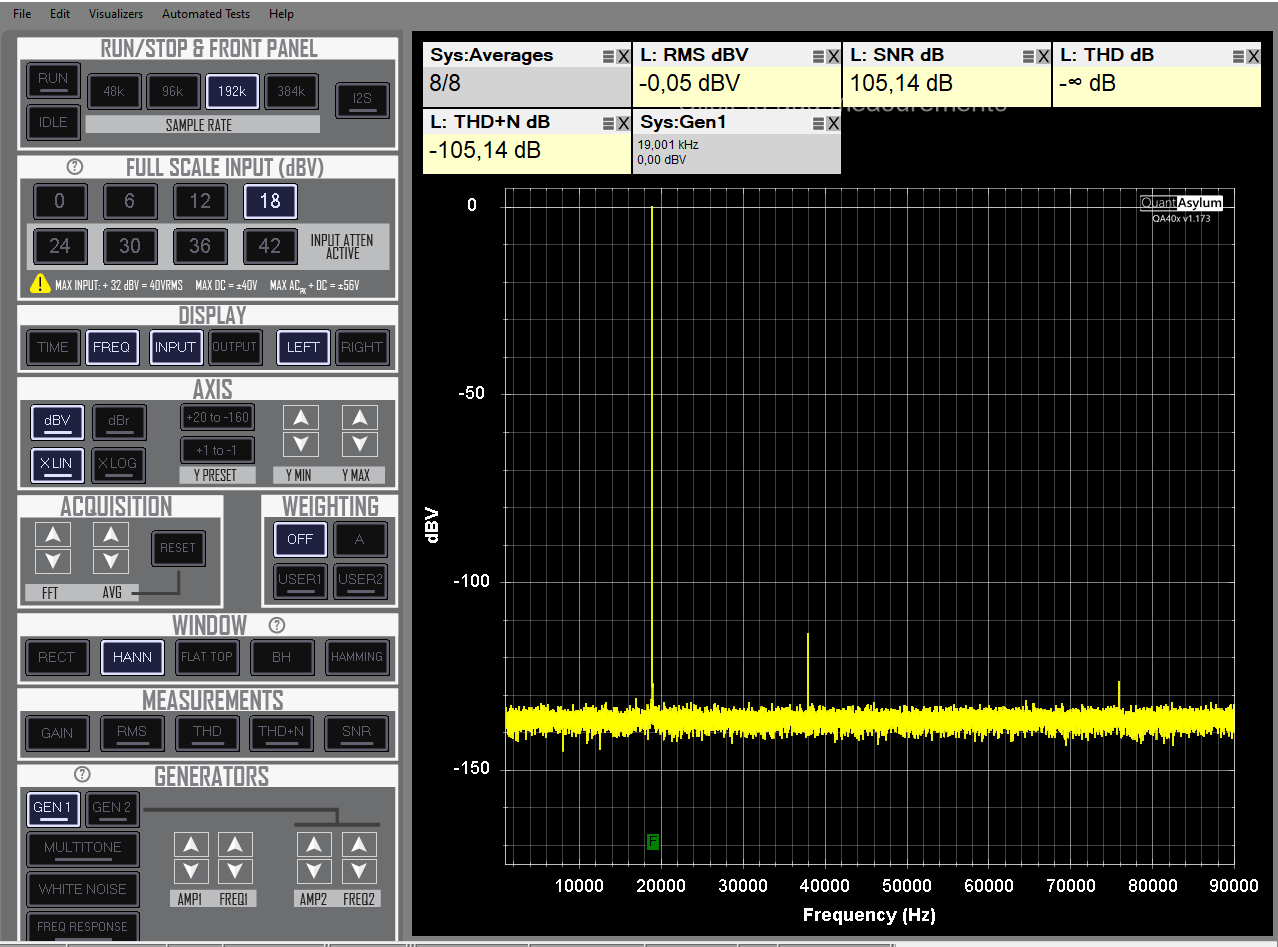Image resolution: width=1278 pixels, height=947 pixels.
Task: Close the L: SNR dB tile
Action: (x=1043, y=57)
